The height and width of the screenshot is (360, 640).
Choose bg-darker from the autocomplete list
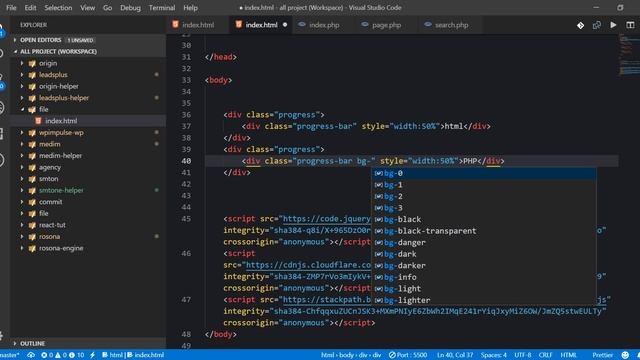484,266
